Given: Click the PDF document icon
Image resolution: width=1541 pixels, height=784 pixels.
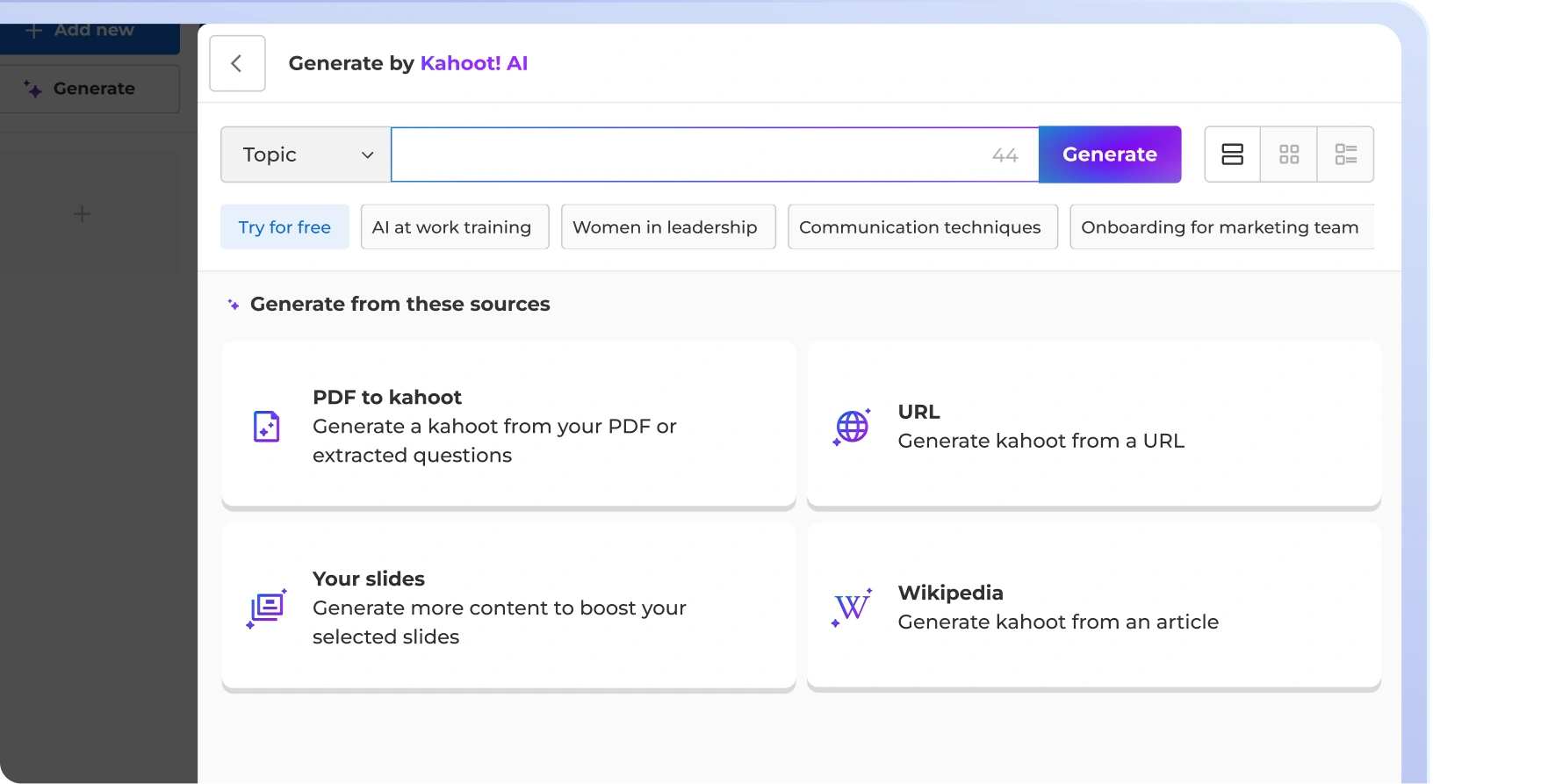Looking at the screenshot, I should tap(267, 427).
